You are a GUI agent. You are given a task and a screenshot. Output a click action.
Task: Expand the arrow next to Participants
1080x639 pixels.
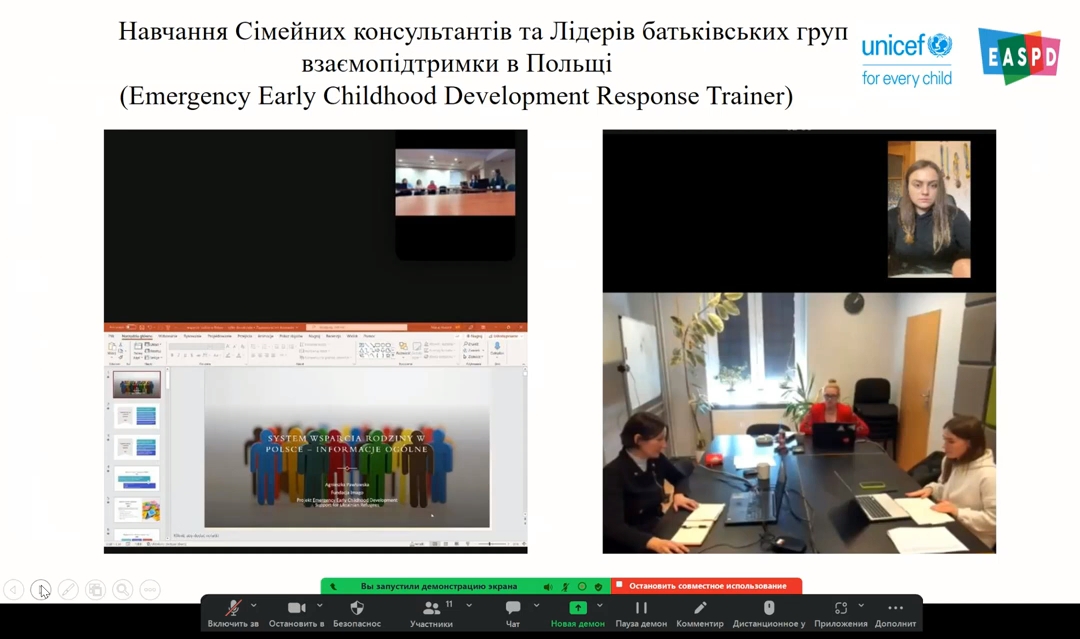[x=469, y=605]
